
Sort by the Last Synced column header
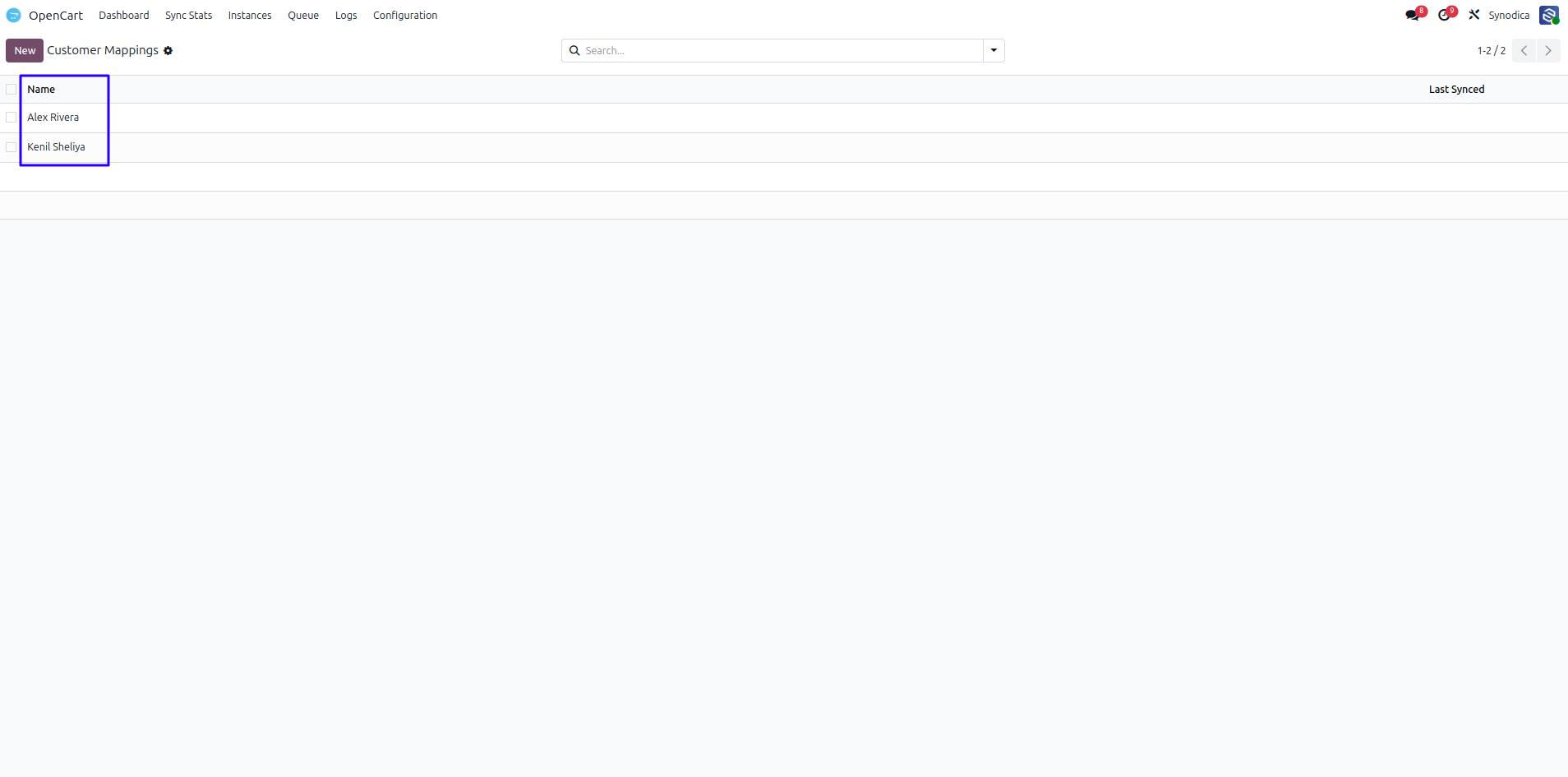tap(1456, 90)
